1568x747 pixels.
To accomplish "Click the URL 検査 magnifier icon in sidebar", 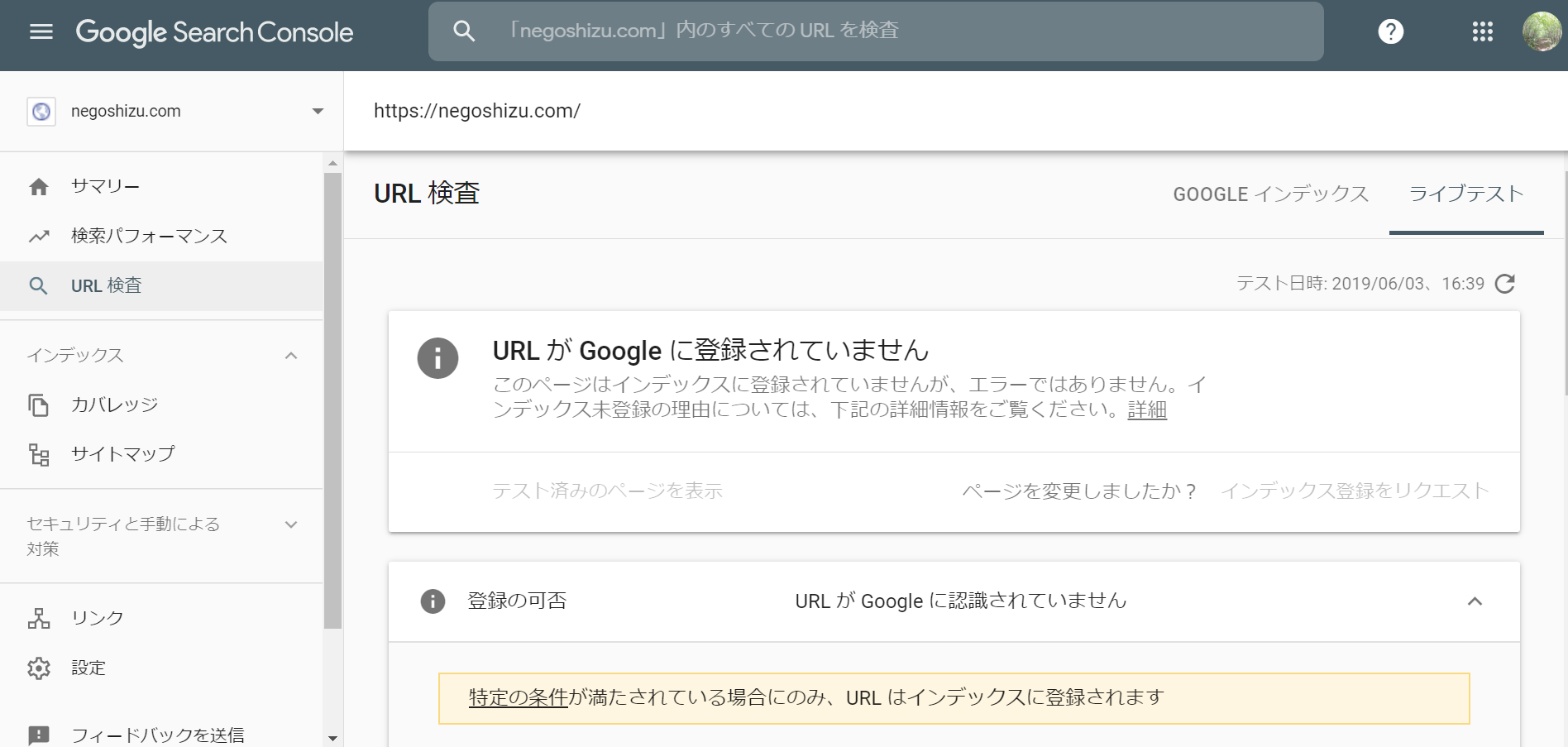I will click(x=39, y=286).
